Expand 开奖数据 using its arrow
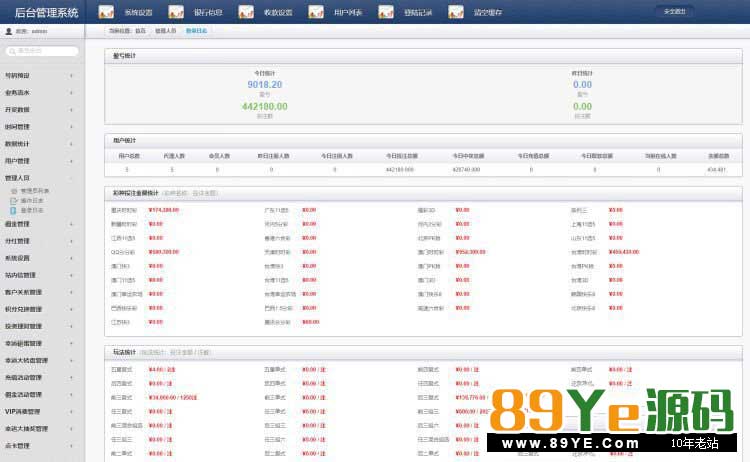 (x=71, y=110)
